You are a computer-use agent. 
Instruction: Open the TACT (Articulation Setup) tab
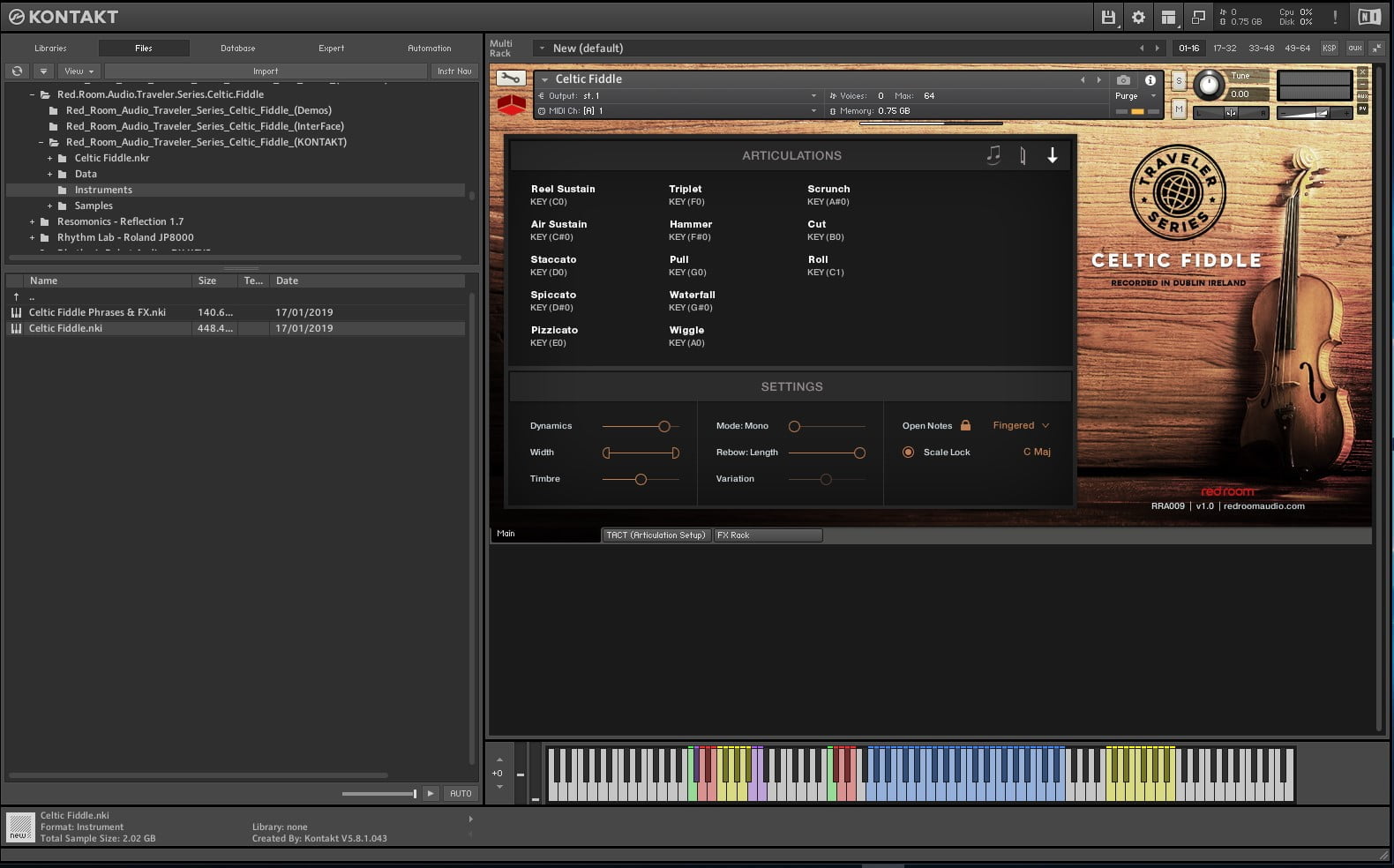[656, 535]
